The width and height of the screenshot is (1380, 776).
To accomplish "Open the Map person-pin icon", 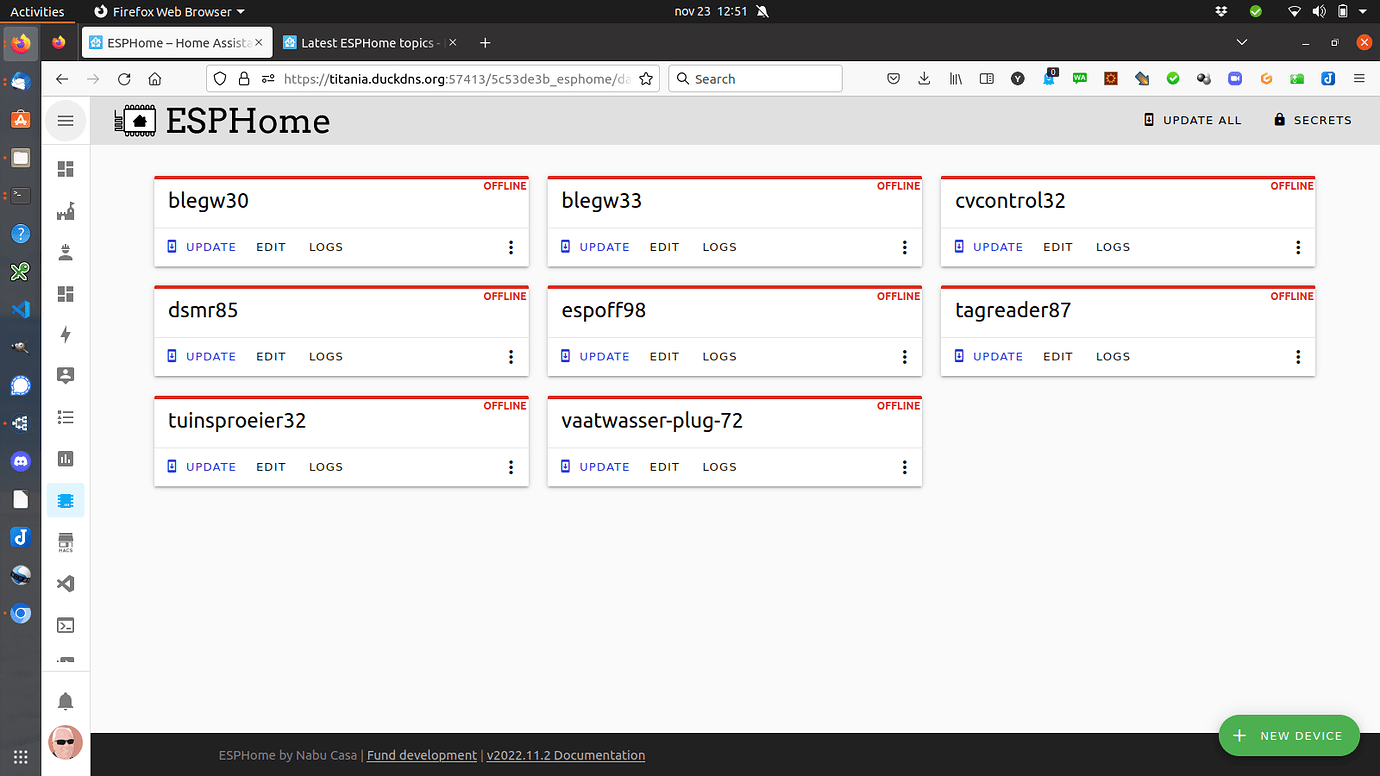I will [x=65, y=375].
